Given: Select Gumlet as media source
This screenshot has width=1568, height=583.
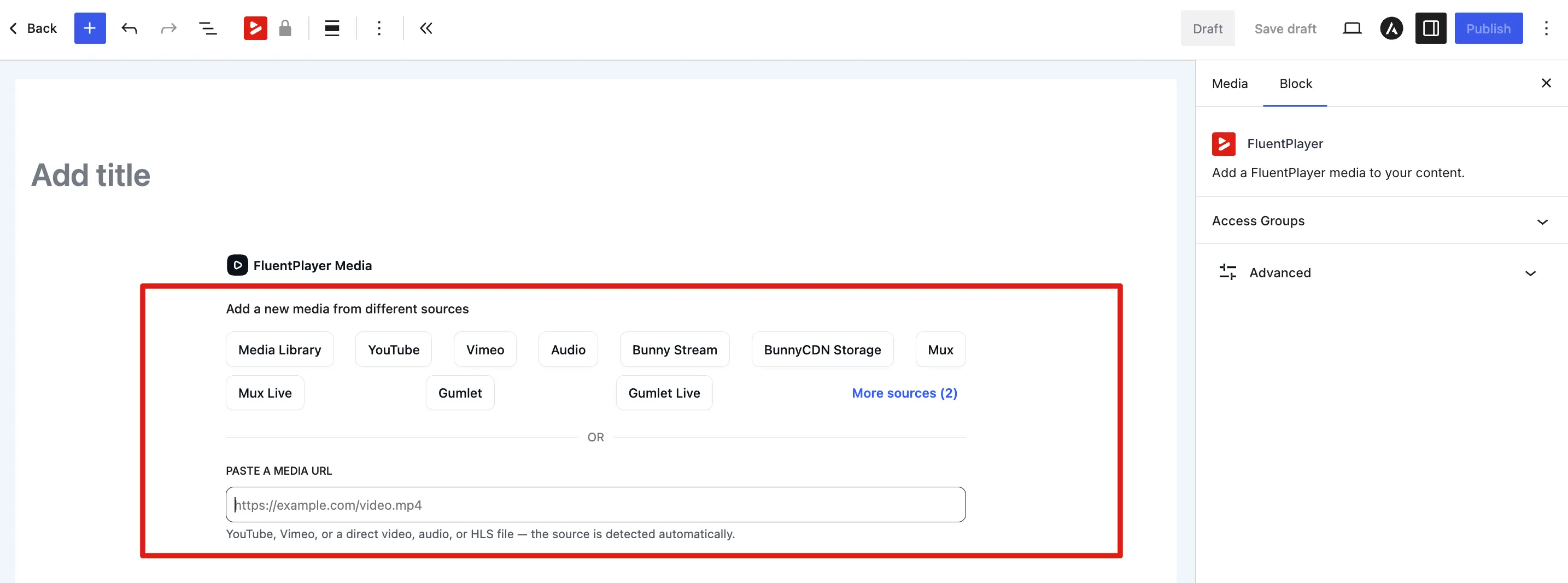Looking at the screenshot, I should click(x=460, y=393).
